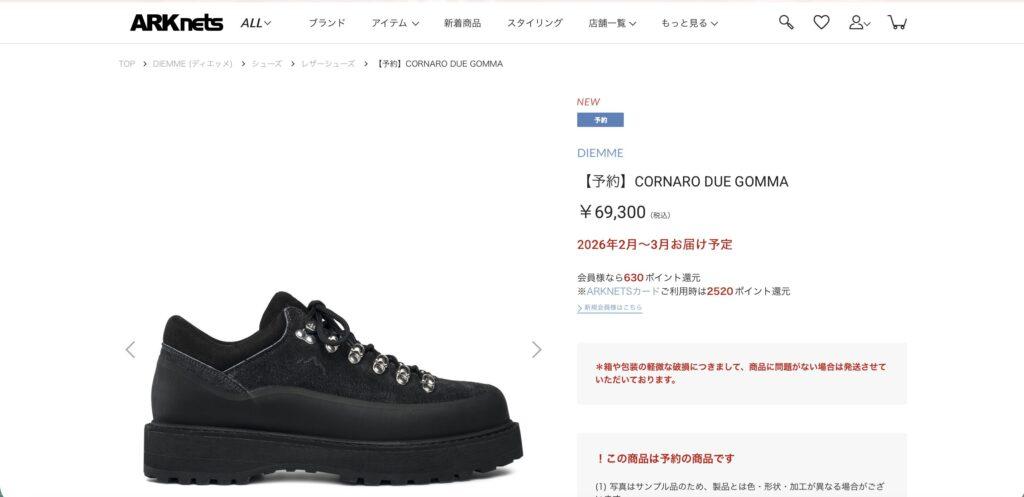View favorites via the heart icon
The height and width of the screenshot is (497, 1024).
(821, 22)
